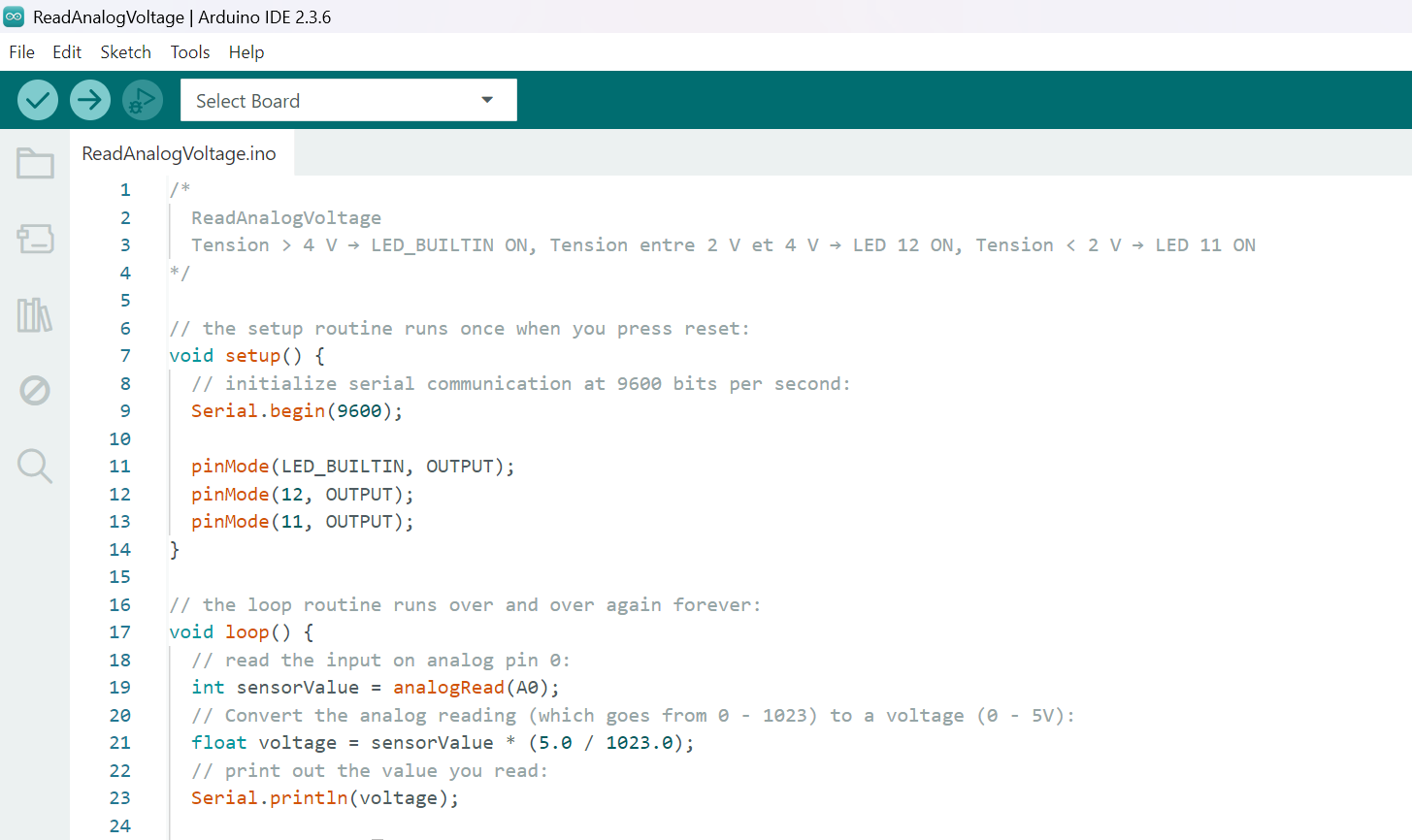Image resolution: width=1412 pixels, height=840 pixels.
Task: Open the Sketchbook folder panel
Action: click(35, 163)
